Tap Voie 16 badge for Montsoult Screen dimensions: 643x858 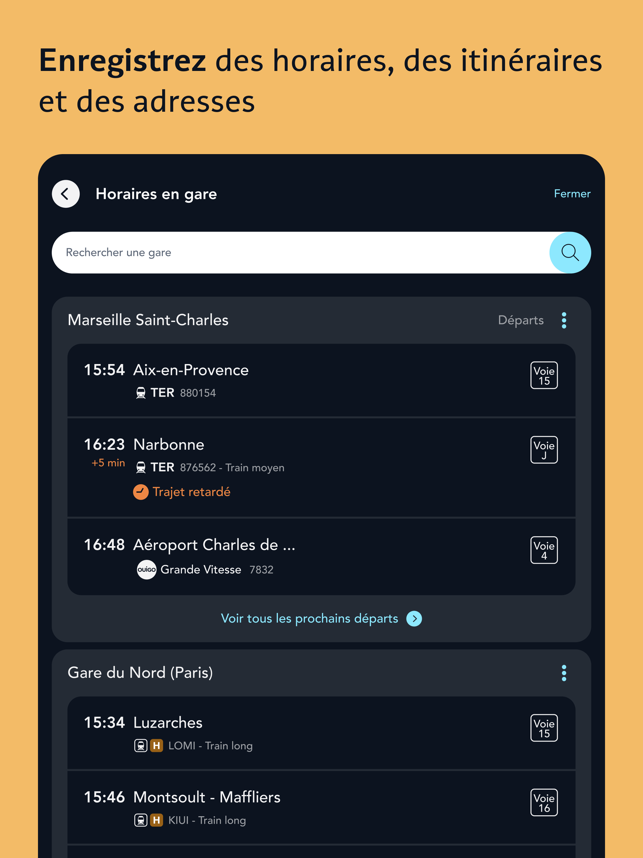pyautogui.click(x=544, y=803)
